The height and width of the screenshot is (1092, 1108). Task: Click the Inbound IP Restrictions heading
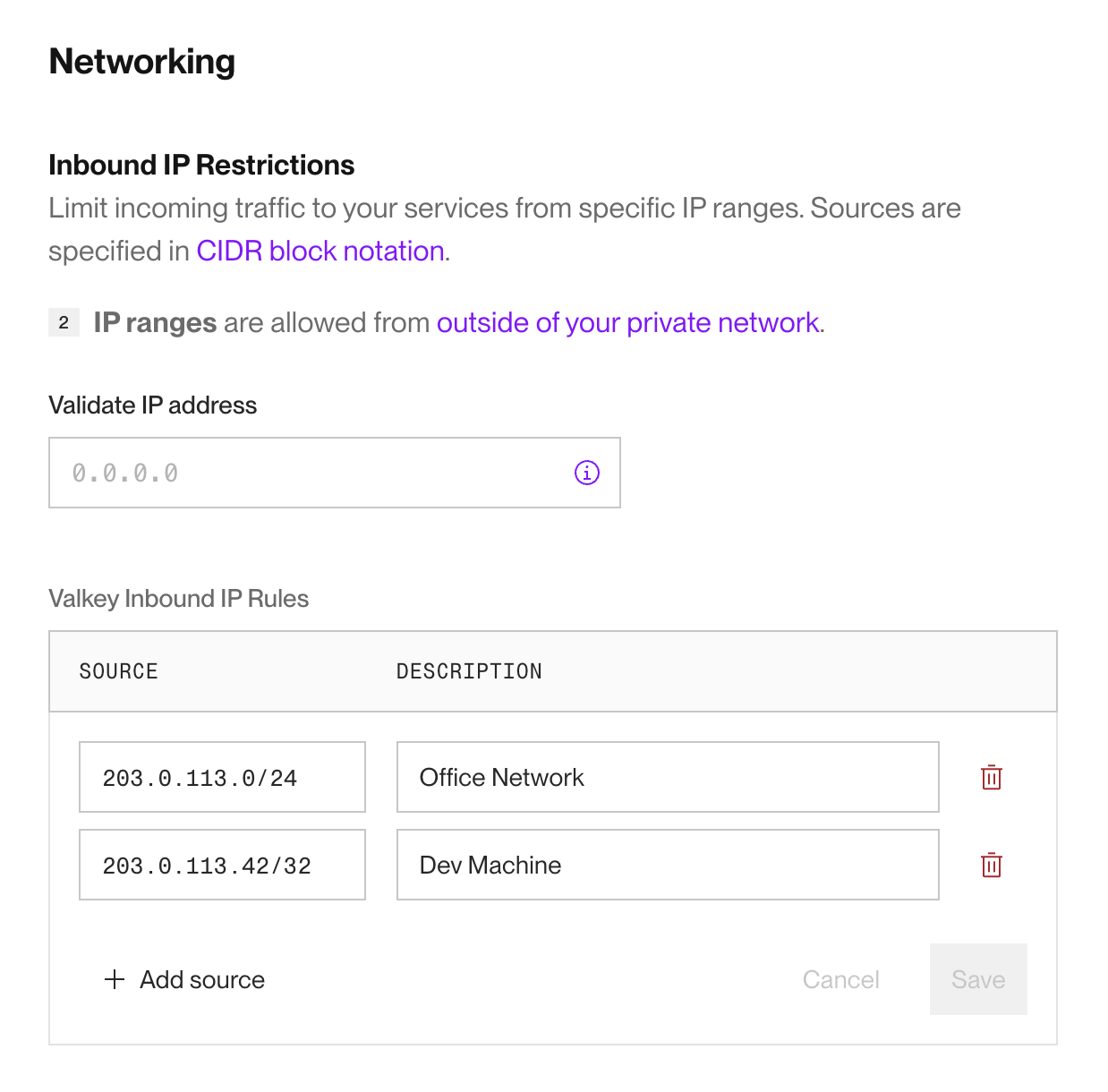pos(201,165)
